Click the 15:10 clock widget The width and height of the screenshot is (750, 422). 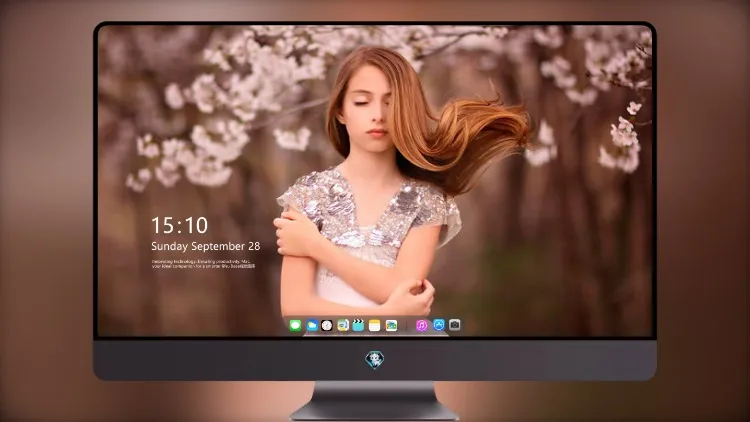tap(179, 225)
